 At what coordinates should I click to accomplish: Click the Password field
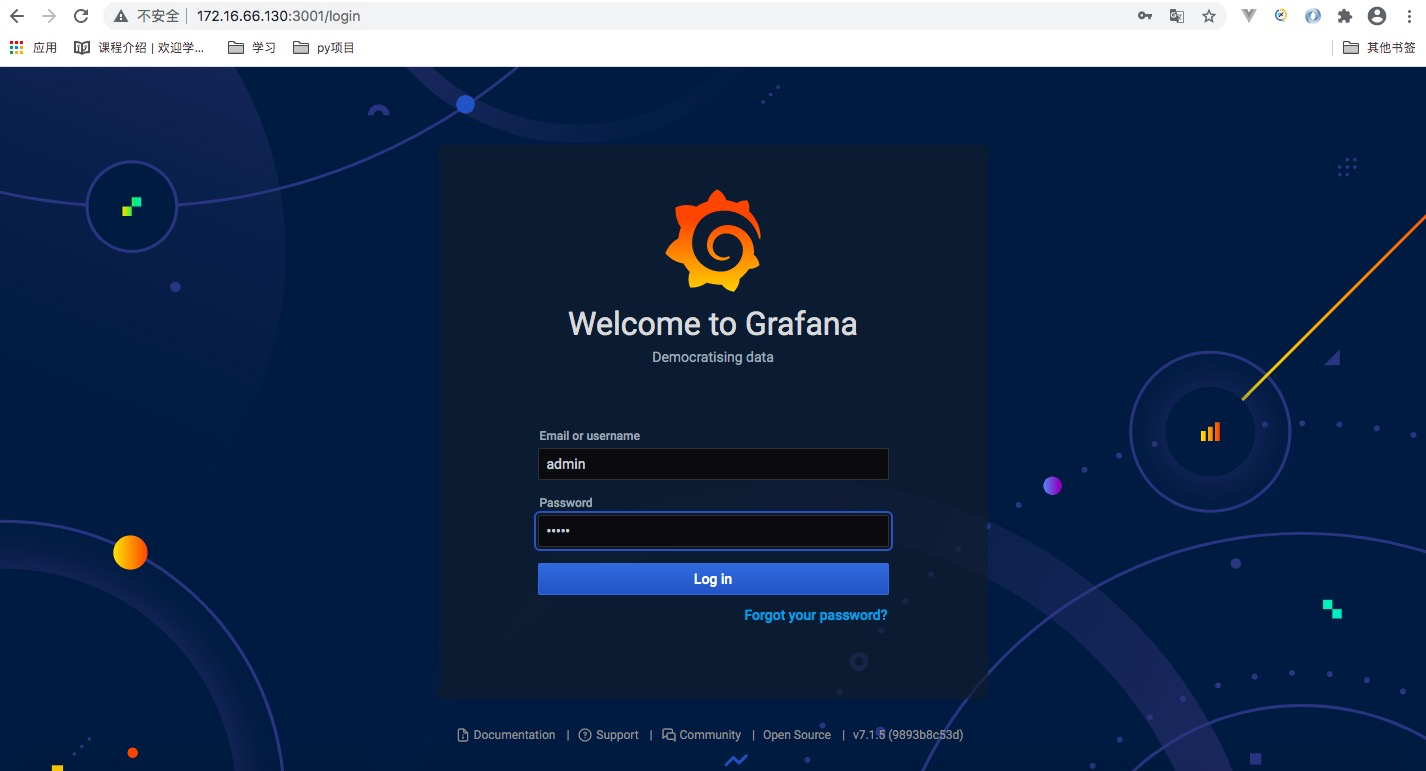pos(713,531)
